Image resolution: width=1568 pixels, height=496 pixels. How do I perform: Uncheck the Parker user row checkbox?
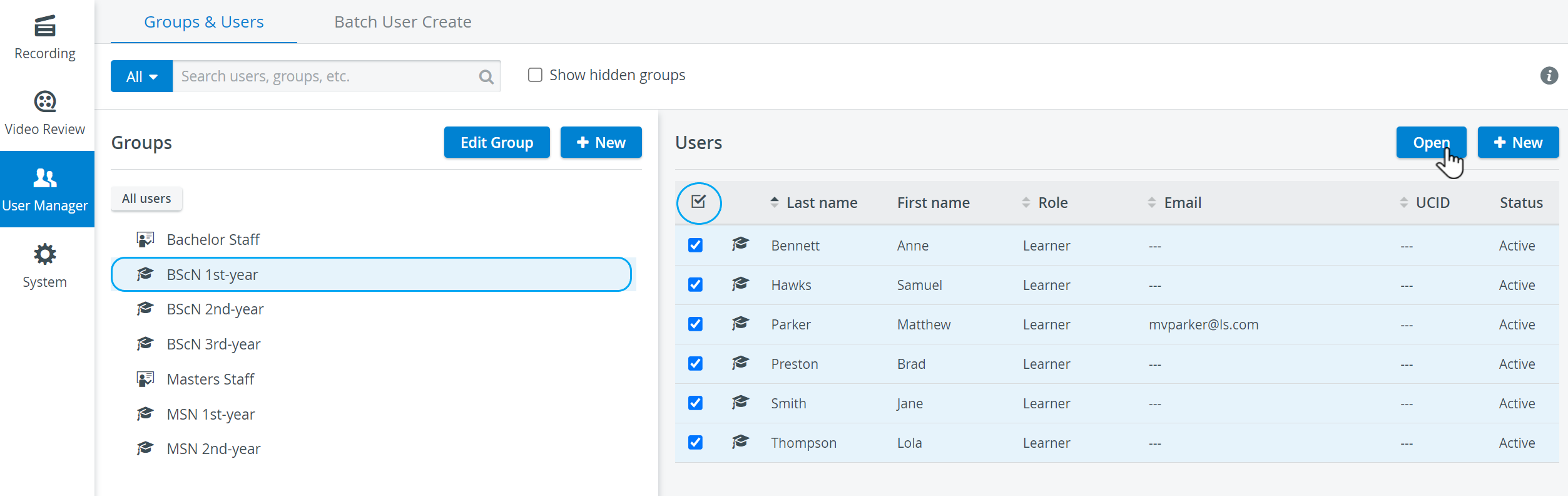(695, 324)
